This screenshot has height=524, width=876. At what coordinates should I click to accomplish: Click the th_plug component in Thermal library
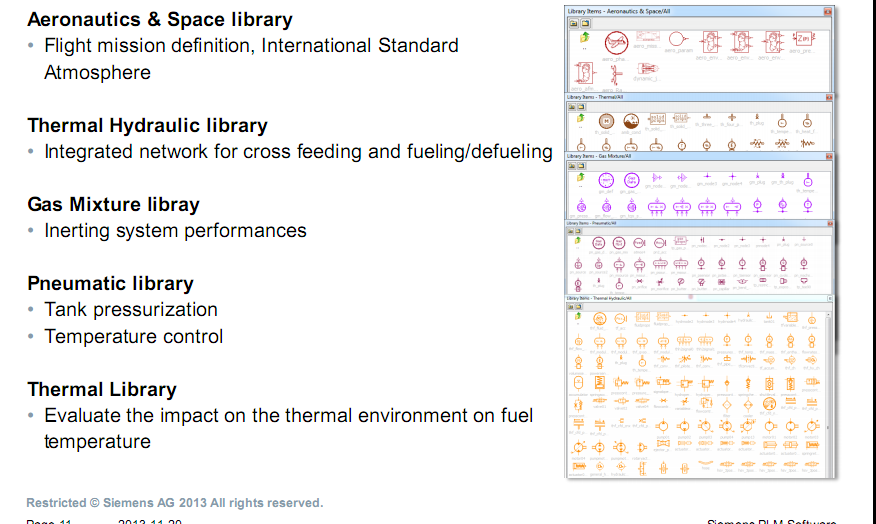757,120
